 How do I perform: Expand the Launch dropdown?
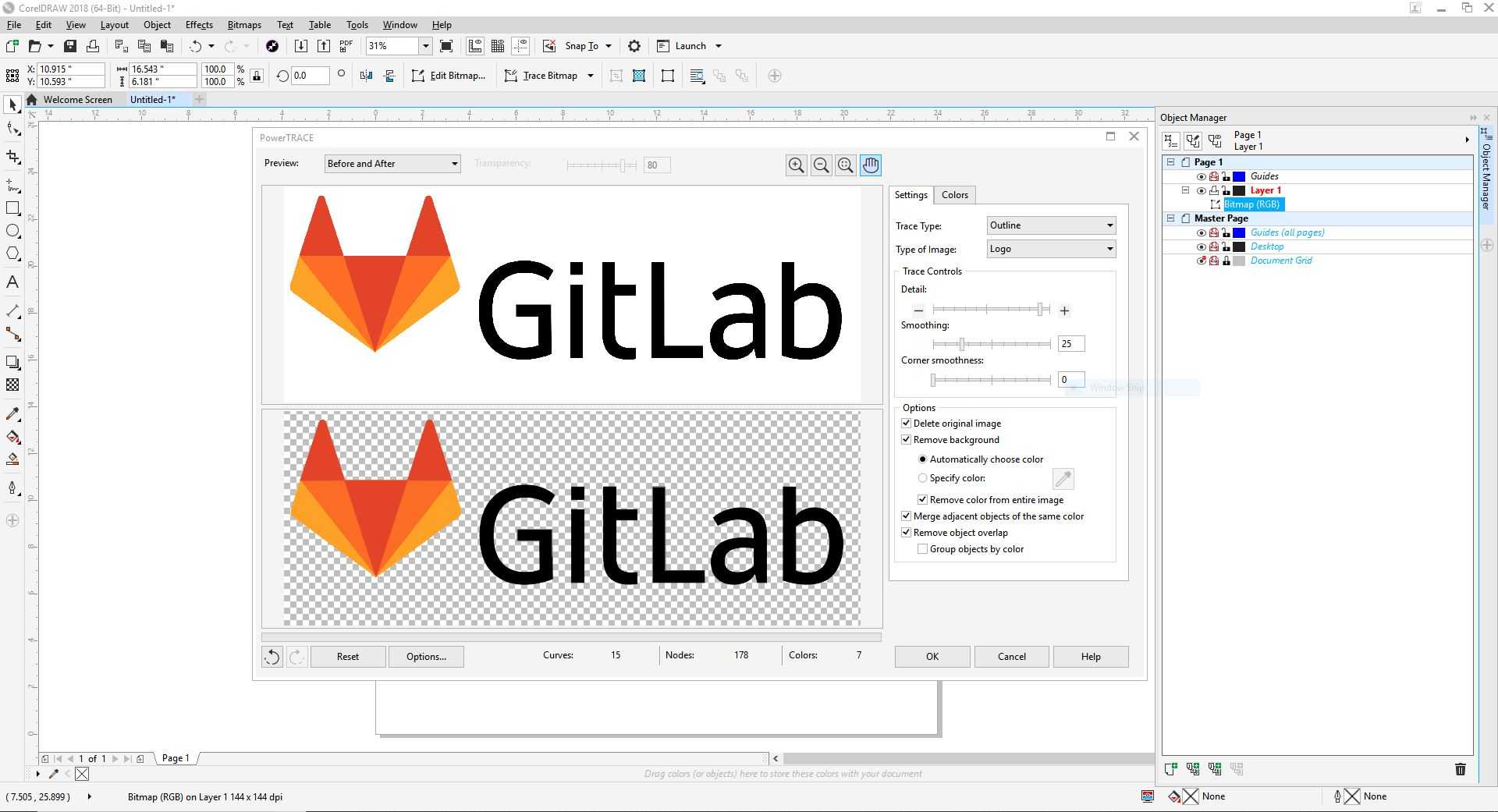click(719, 46)
